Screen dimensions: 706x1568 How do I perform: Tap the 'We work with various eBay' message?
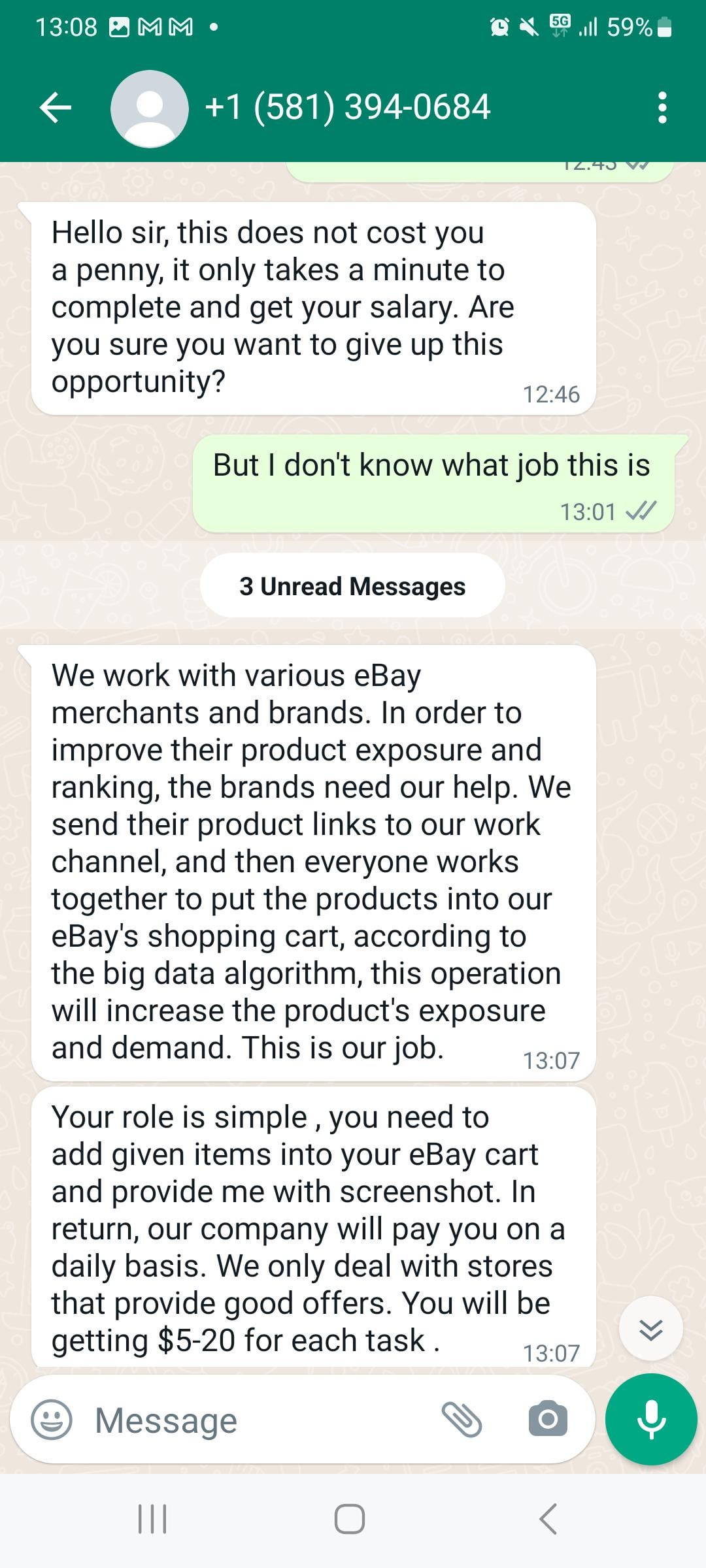[x=313, y=863]
